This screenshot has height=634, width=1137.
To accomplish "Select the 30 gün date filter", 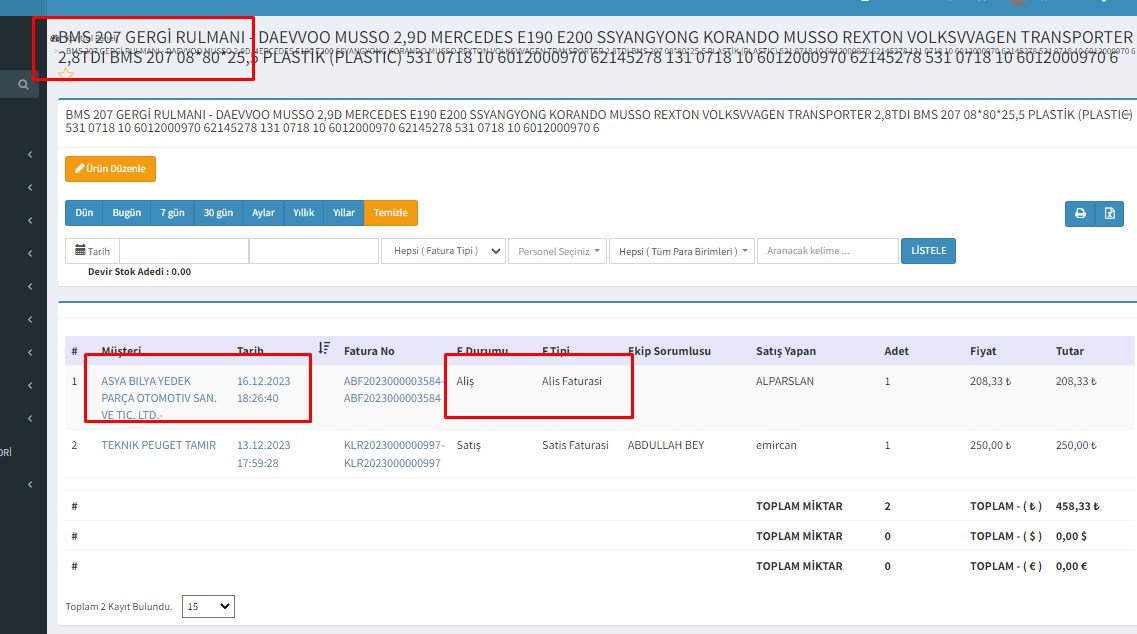I will point(218,213).
